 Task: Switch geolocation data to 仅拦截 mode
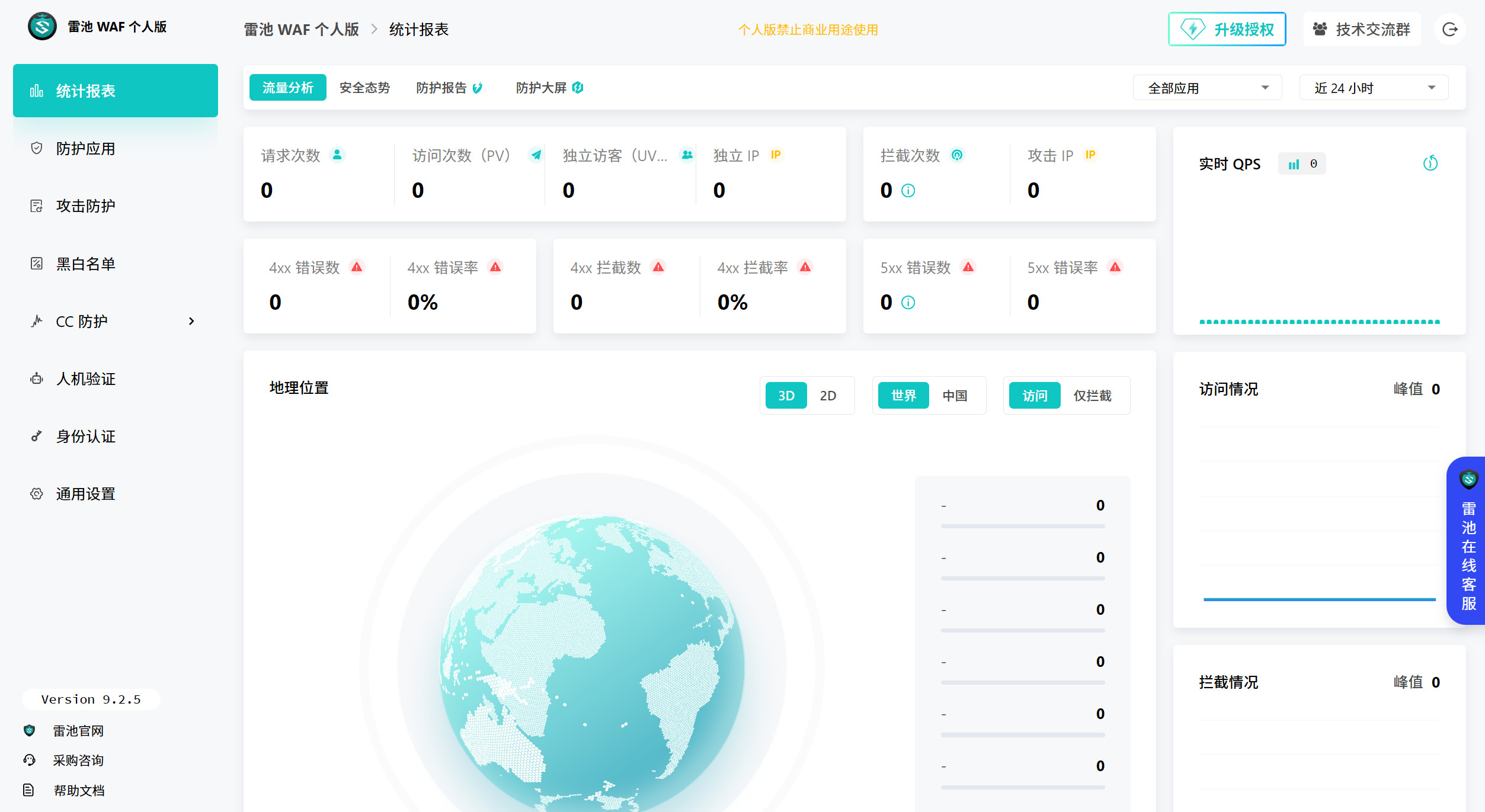(x=1092, y=395)
